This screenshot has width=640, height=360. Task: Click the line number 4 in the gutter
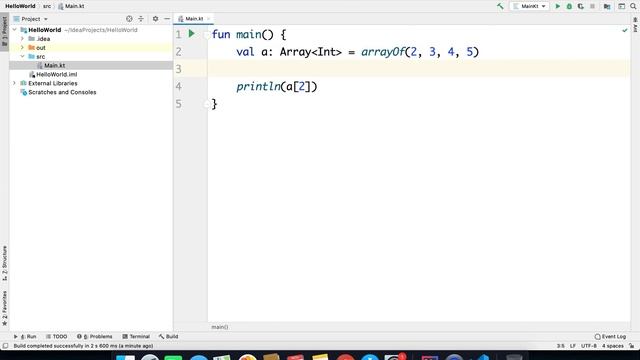(x=178, y=87)
